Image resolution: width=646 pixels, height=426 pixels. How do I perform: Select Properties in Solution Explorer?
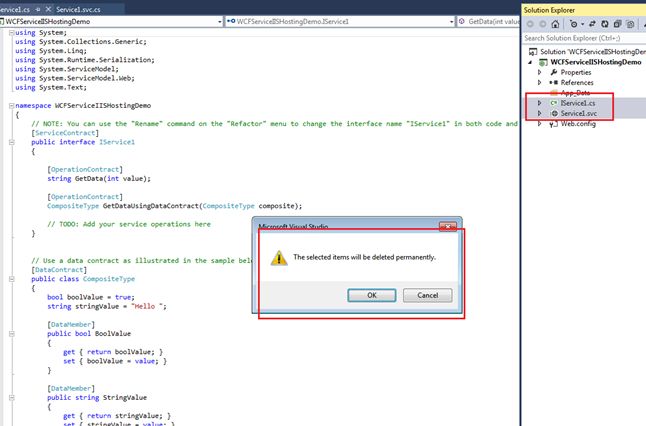pyautogui.click(x=576, y=72)
